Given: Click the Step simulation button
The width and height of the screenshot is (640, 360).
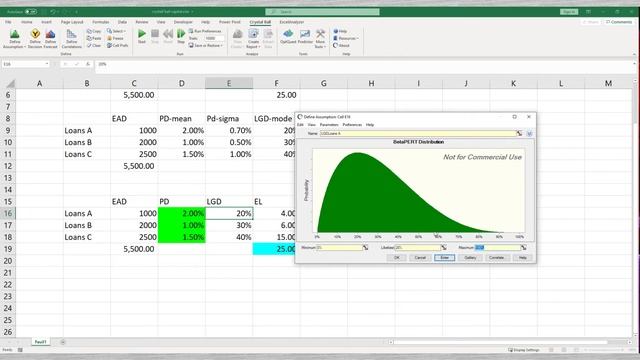Looking at the screenshot, I should tap(181, 36).
